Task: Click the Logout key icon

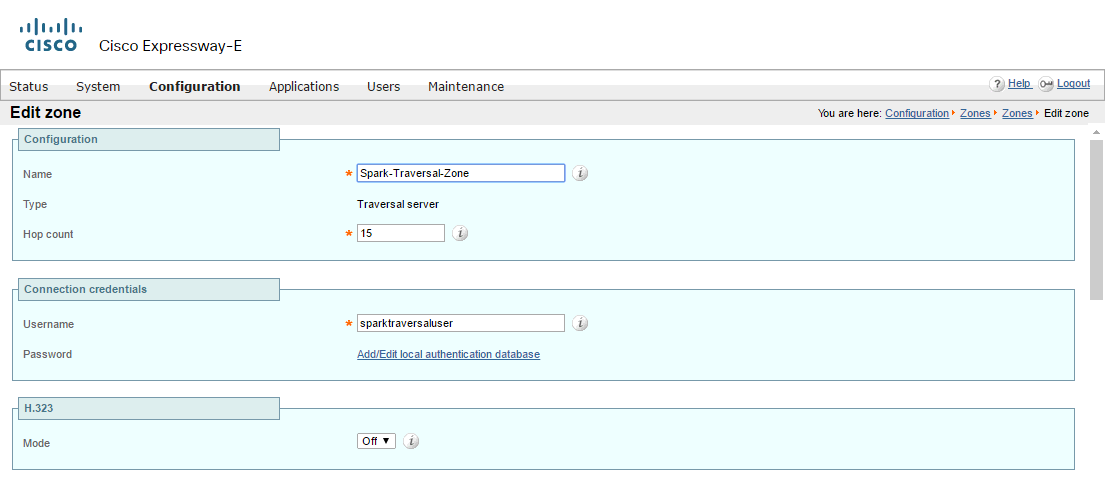Action: 1046,85
